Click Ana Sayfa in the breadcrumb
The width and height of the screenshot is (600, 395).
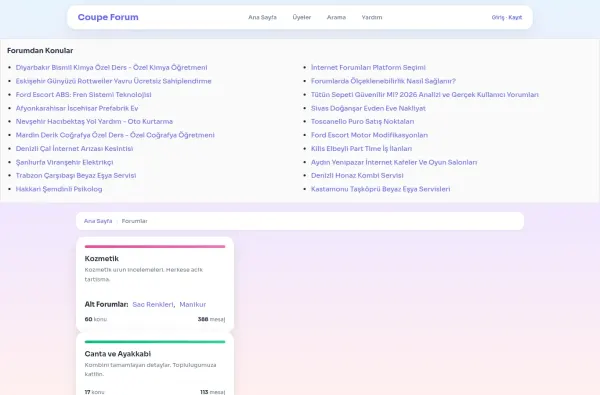[98, 221]
